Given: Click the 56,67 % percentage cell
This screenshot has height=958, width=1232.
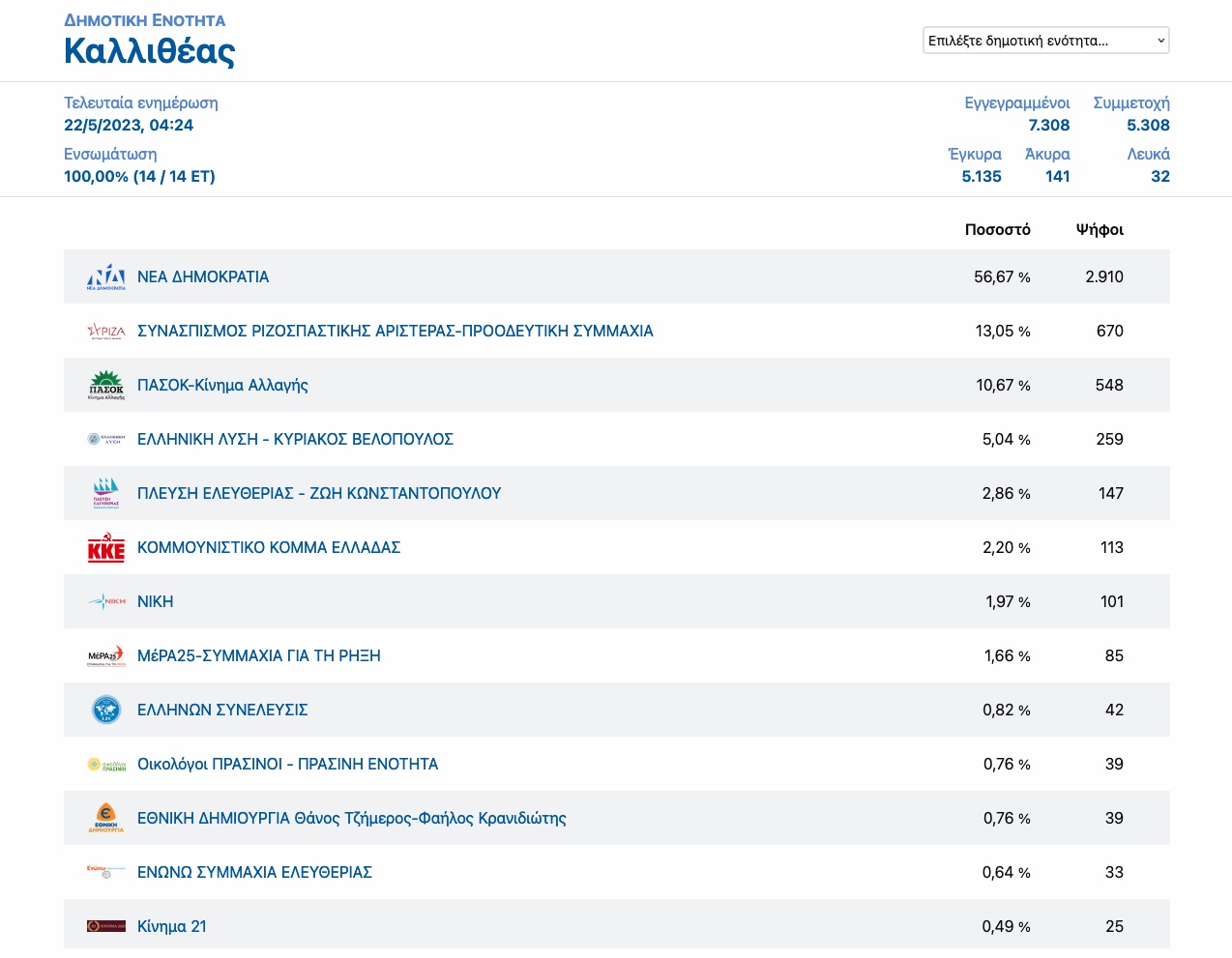Looking at the screenshot, I should 1002,276.
